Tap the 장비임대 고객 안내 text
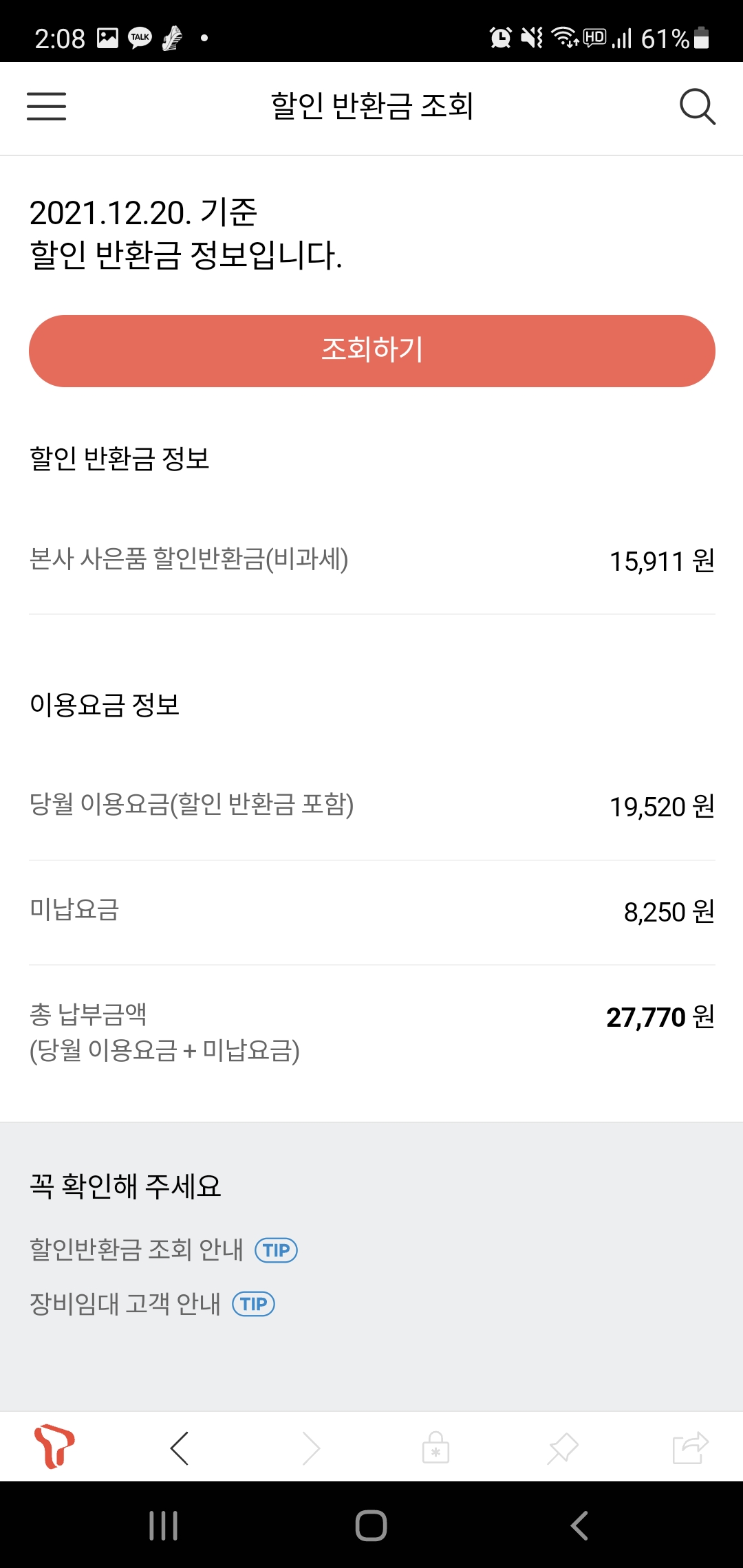 [x=125, y=1303]
